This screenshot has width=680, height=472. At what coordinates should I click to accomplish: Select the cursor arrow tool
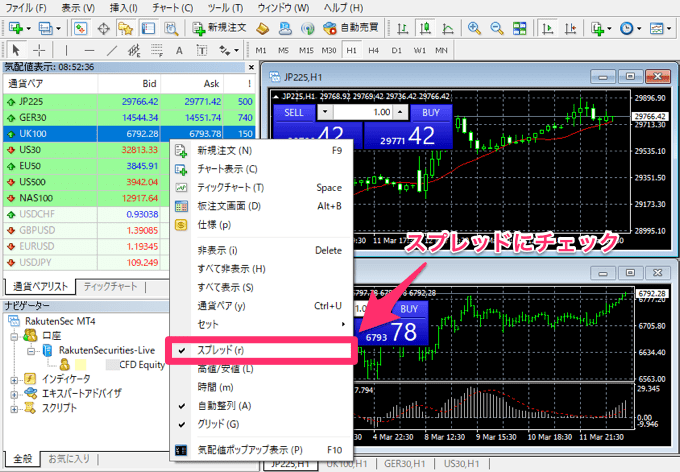(x=16, y=50)
